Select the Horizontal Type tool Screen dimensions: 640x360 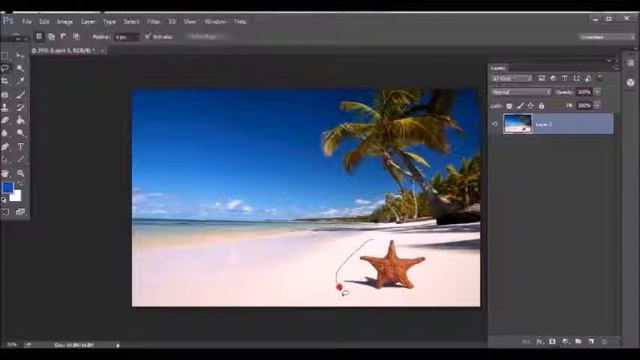point(20,147)
